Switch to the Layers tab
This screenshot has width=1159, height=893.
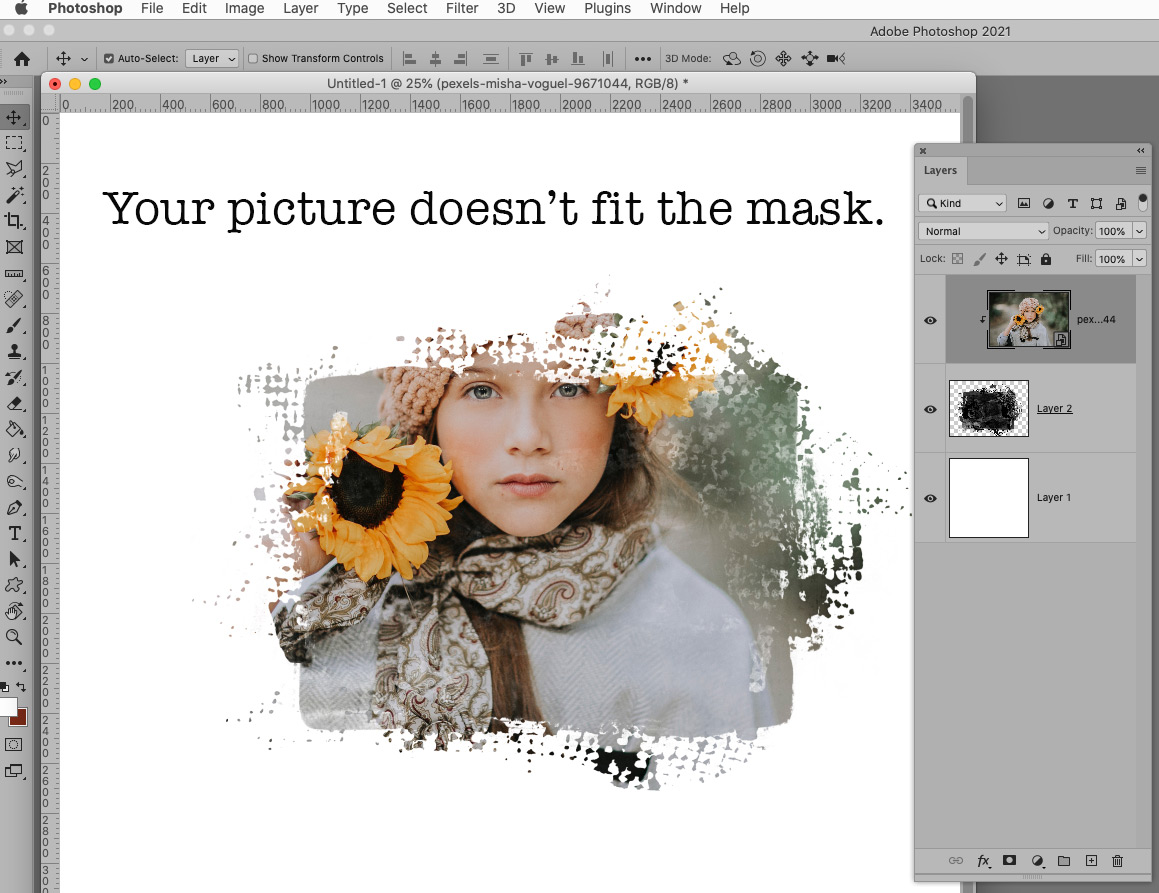coord(940,171)
